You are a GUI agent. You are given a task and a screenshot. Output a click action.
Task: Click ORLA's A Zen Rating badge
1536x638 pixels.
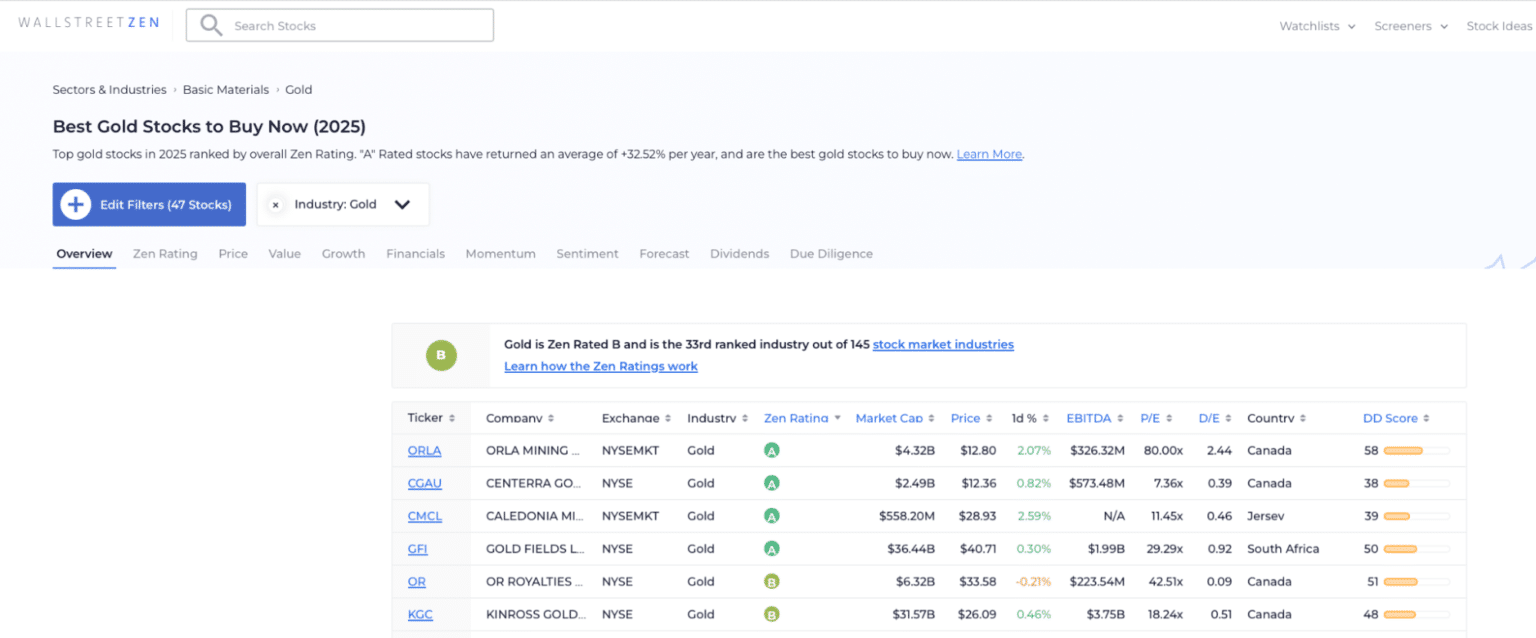pos(771,451)
